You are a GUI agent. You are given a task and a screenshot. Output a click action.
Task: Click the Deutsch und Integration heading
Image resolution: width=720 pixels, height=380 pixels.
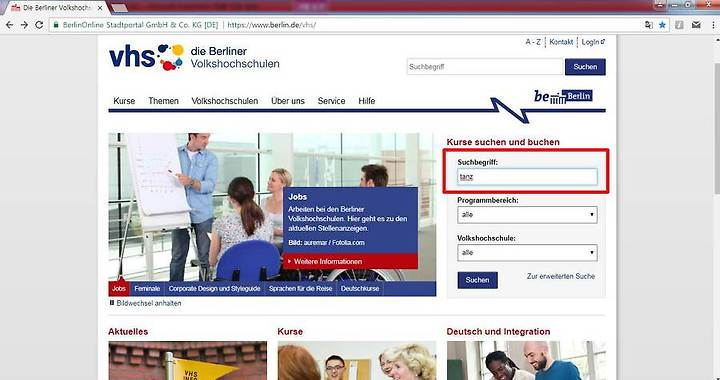pyautogui.click(x=498, y=331)
